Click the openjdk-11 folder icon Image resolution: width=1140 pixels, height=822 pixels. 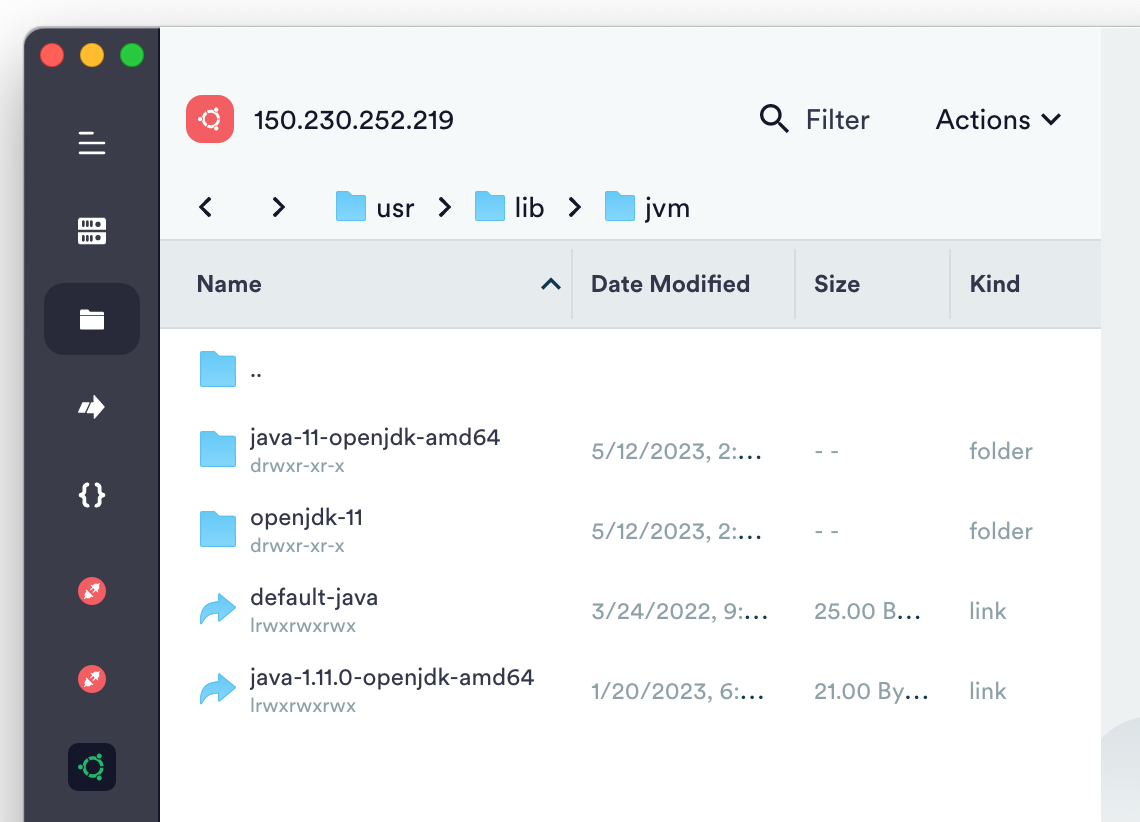coord(218,529)
